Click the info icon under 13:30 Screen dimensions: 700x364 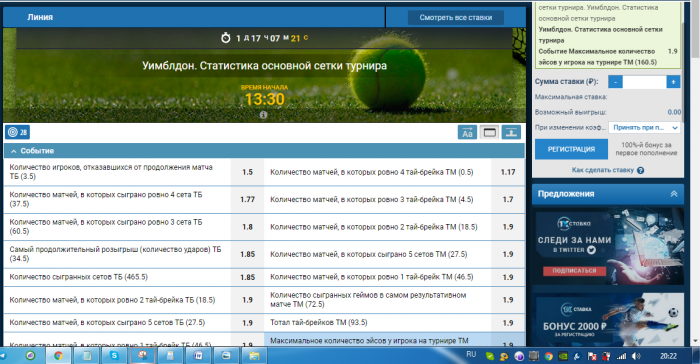click(263, 115)
